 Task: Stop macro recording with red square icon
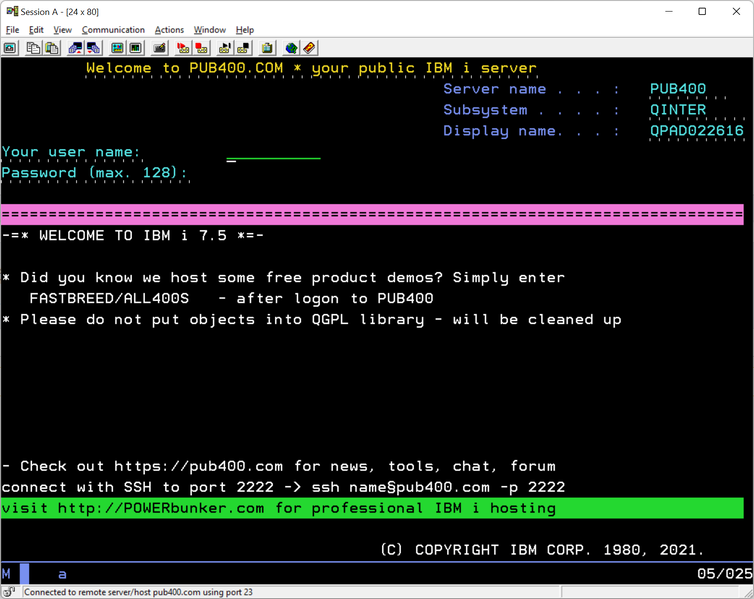201,48
